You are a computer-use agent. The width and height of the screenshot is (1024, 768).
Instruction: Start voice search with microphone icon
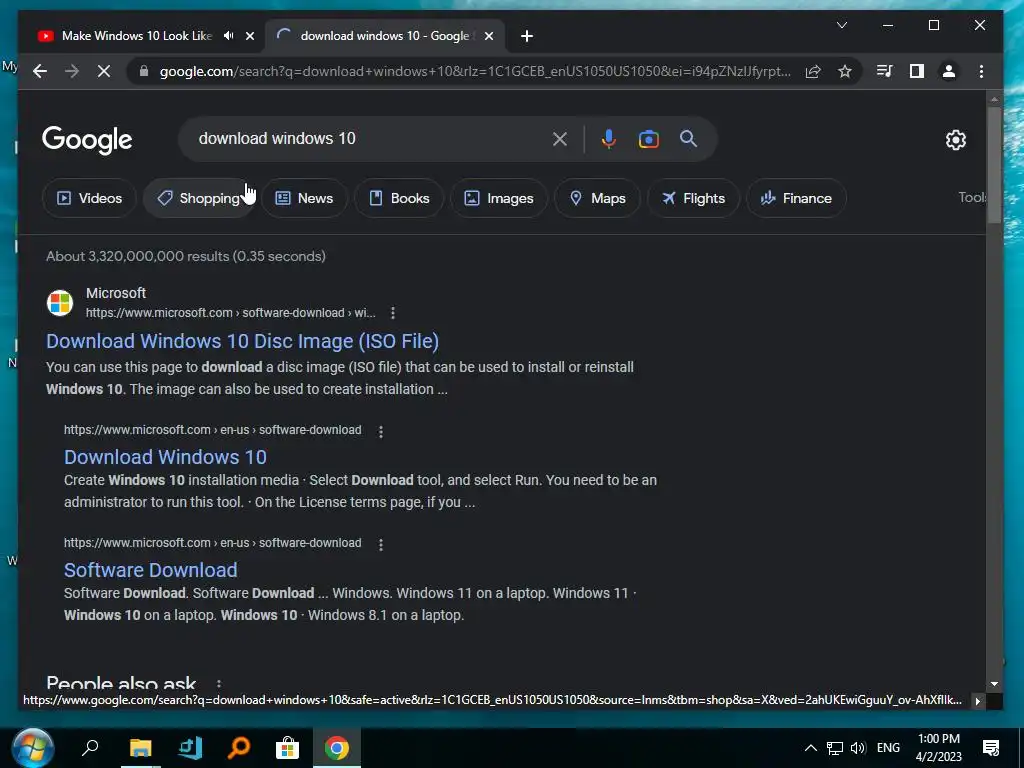click(609, 139)
